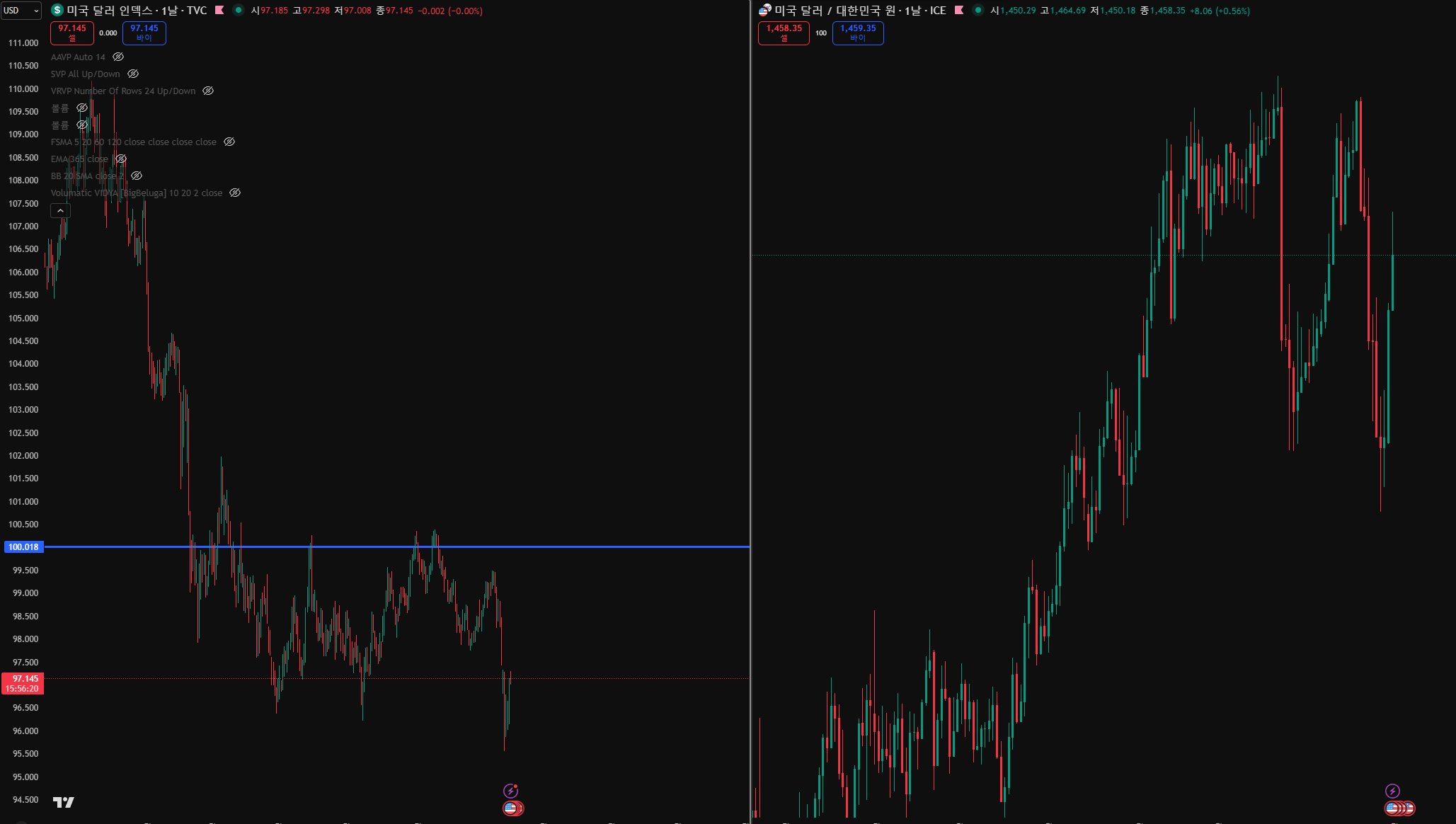Click the Dollar Index sell button 97.145
Image resolution: width=1456 pixels, height=824 pixels.
click(x=72, y=33)
